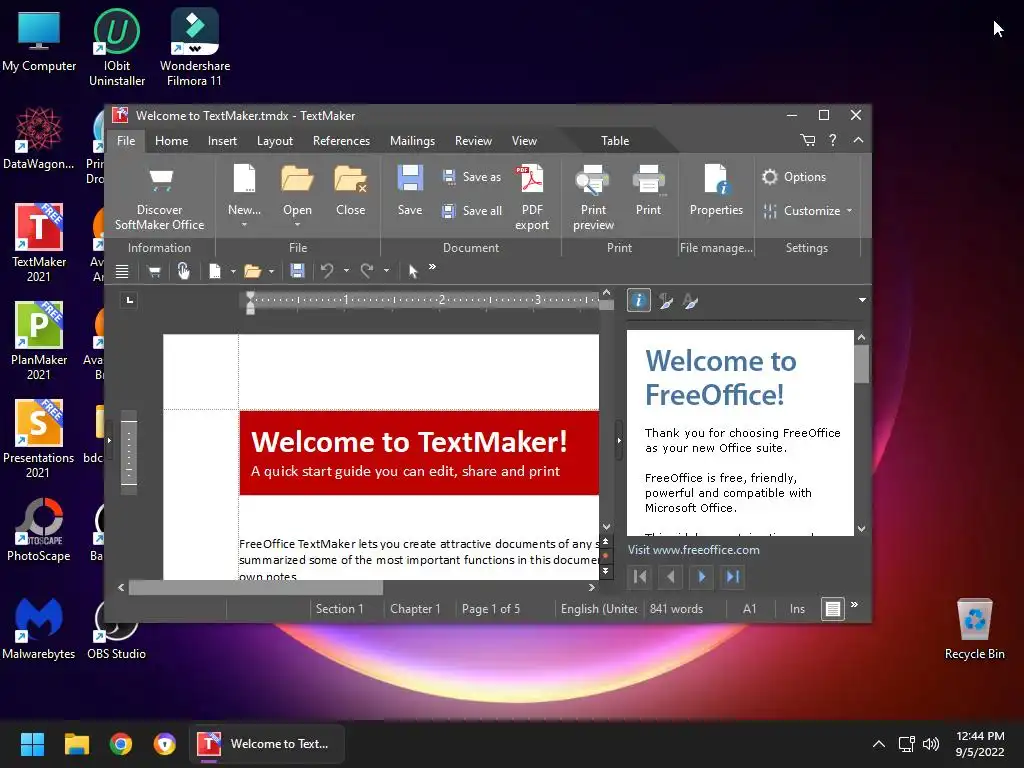
Task: Close the document with the Close folder icon
Action: tap(350, 179)
